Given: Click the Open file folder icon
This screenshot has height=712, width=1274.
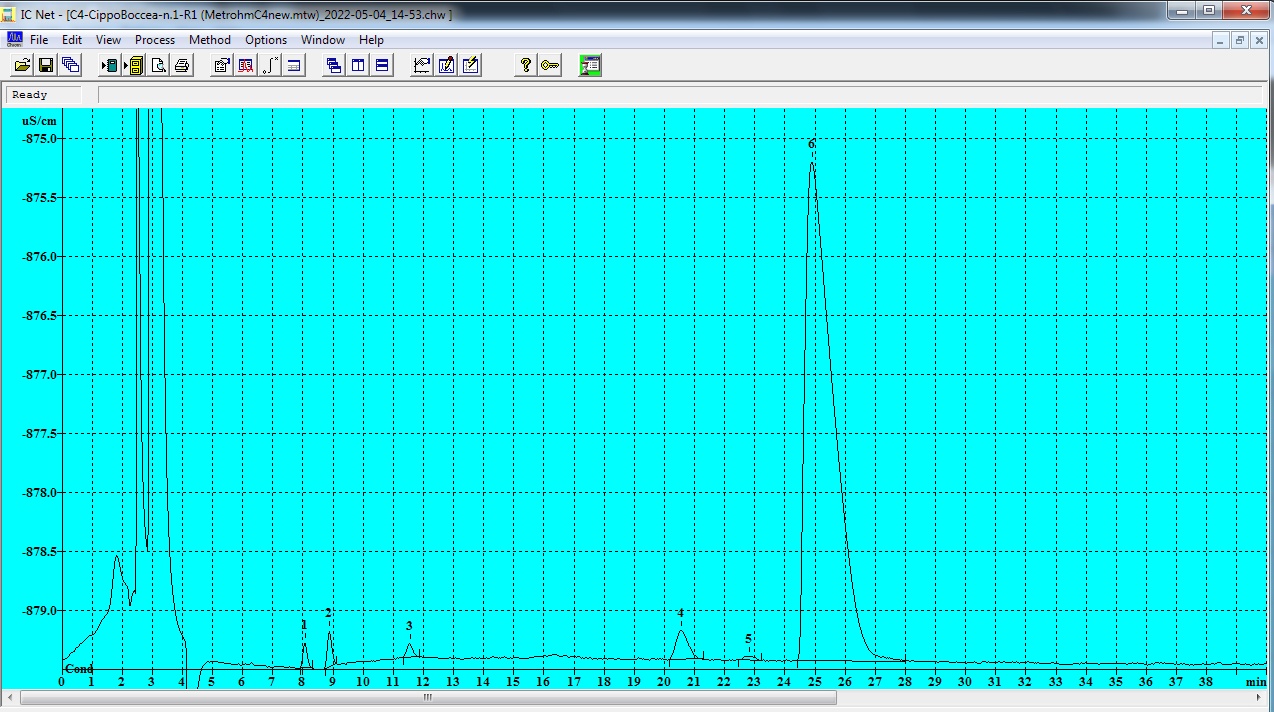Looking at the screenshot, I should pyautogui.click(x=22, y=66).
